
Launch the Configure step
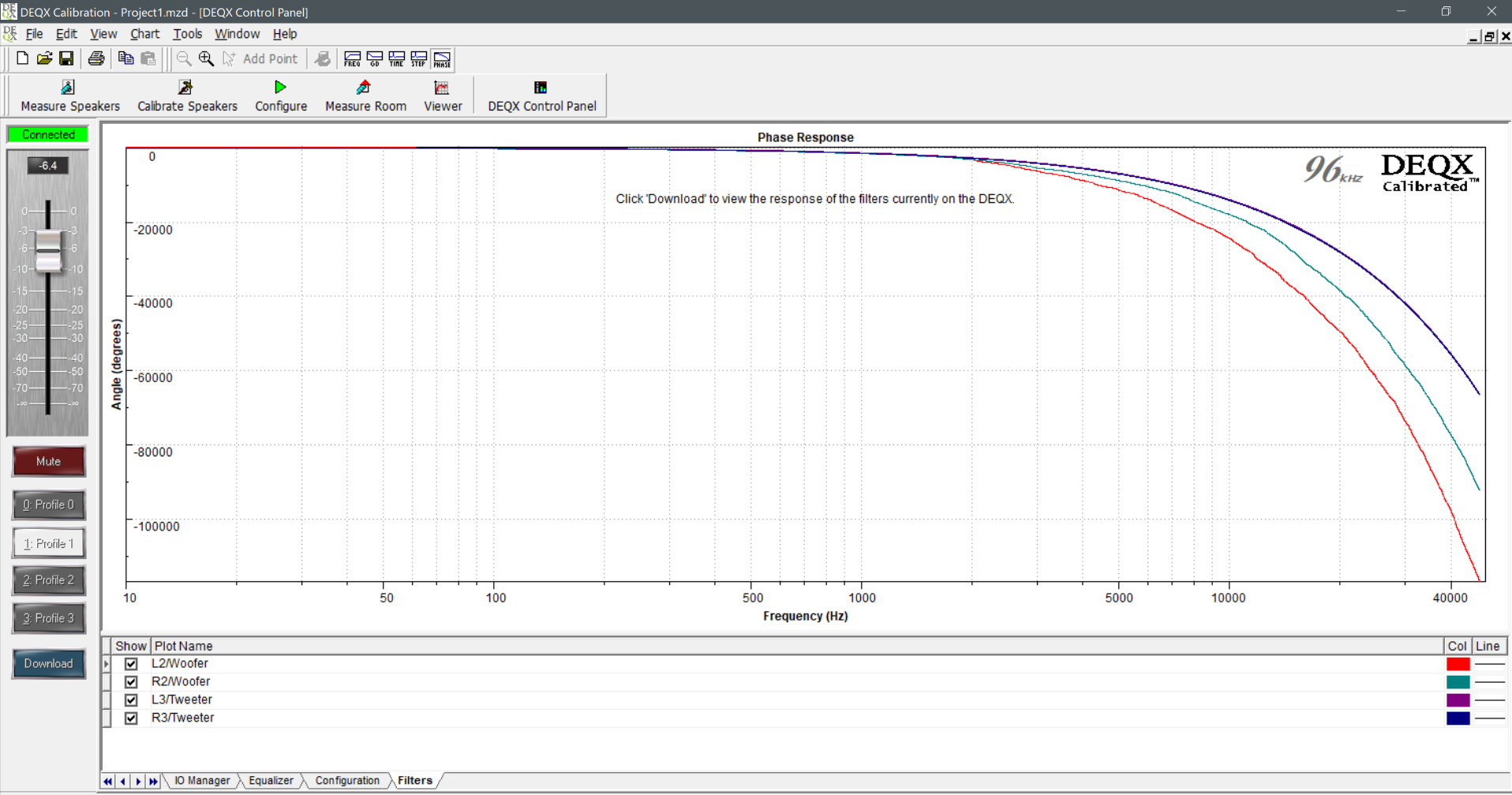coord(281,96)
